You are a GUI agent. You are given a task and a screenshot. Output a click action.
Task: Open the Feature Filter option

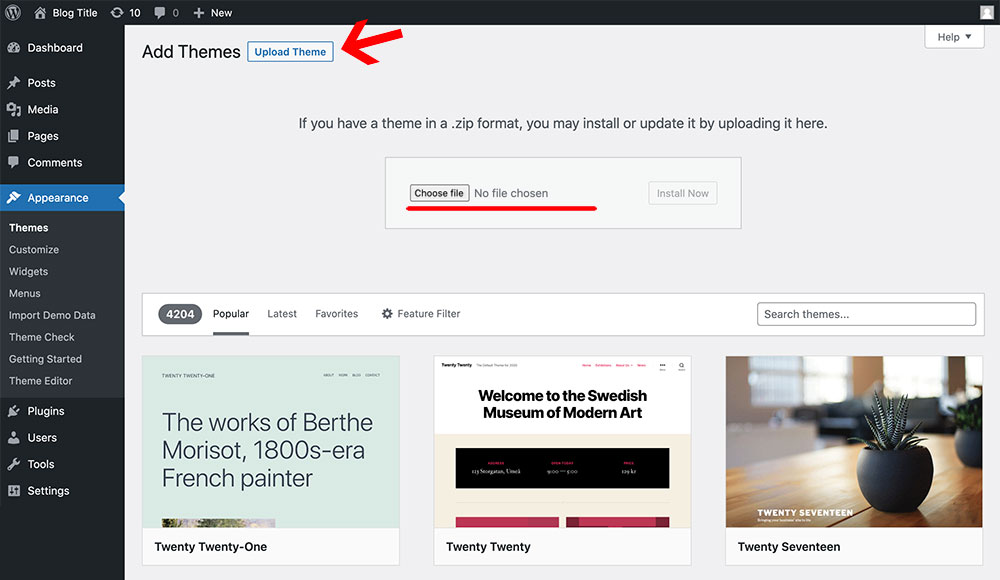421,314
